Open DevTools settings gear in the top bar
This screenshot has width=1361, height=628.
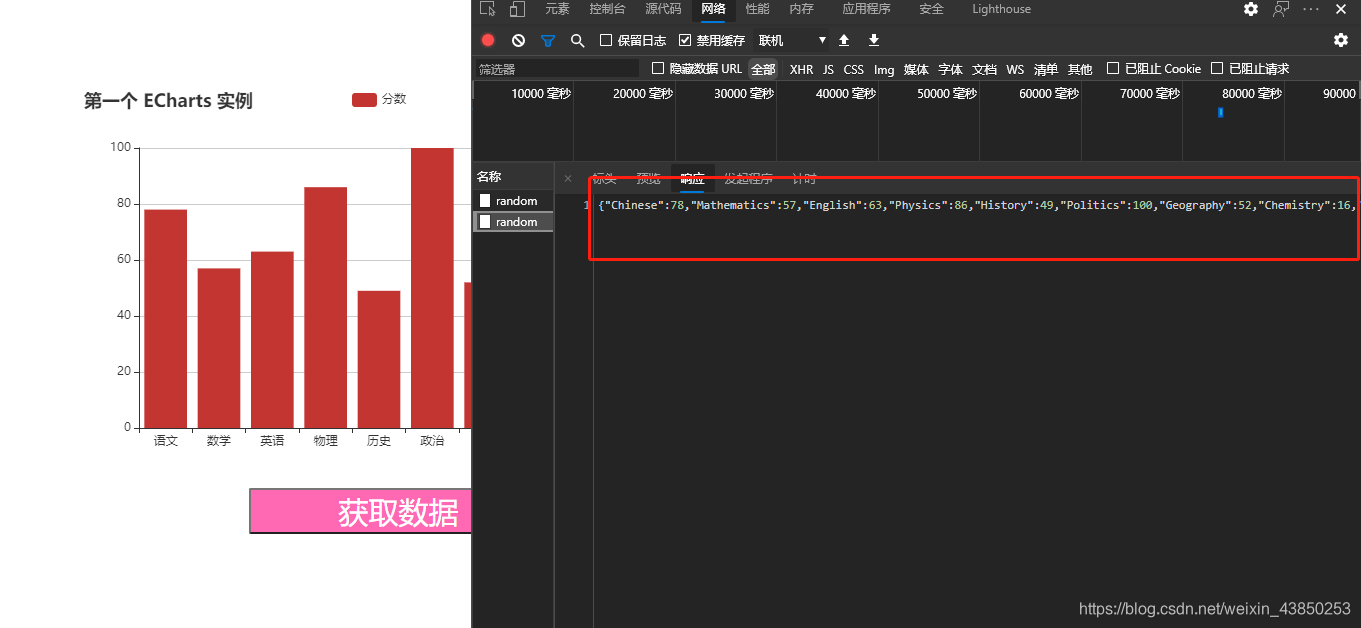pyautogui.click(x=1251, y=9)
